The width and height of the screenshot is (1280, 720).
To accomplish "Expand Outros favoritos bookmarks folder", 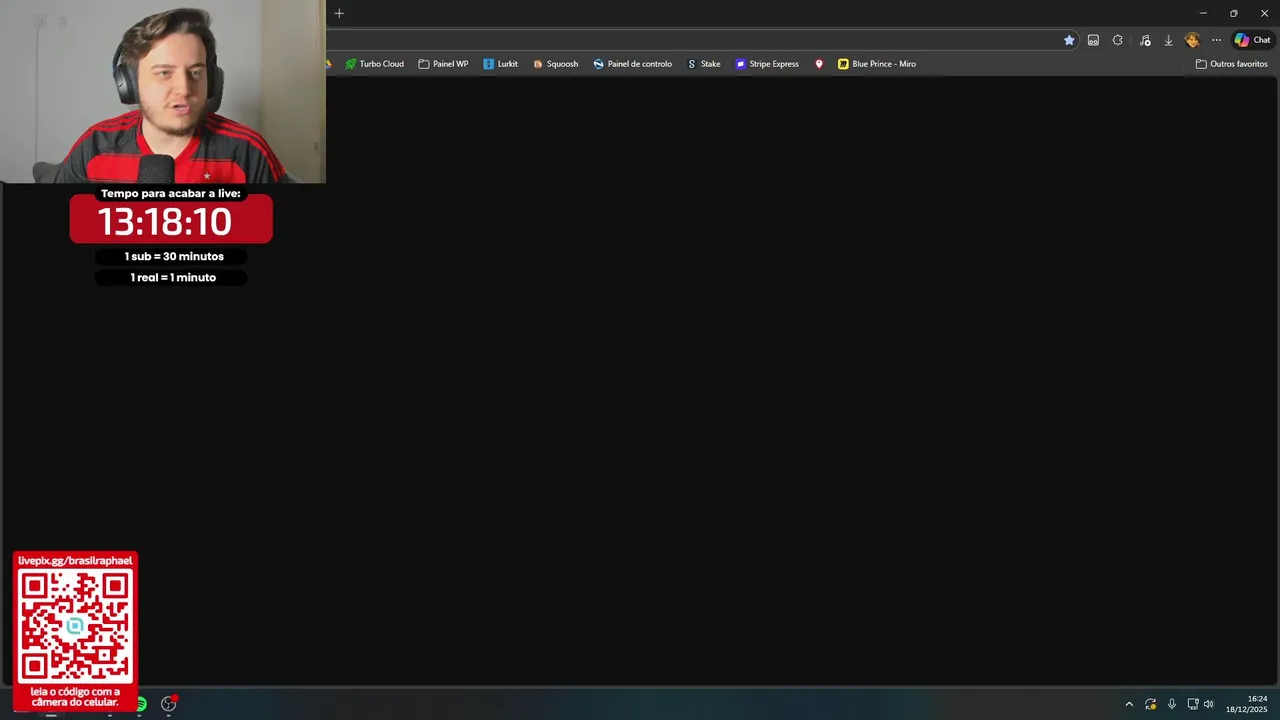I will (x=1231, y=64).
